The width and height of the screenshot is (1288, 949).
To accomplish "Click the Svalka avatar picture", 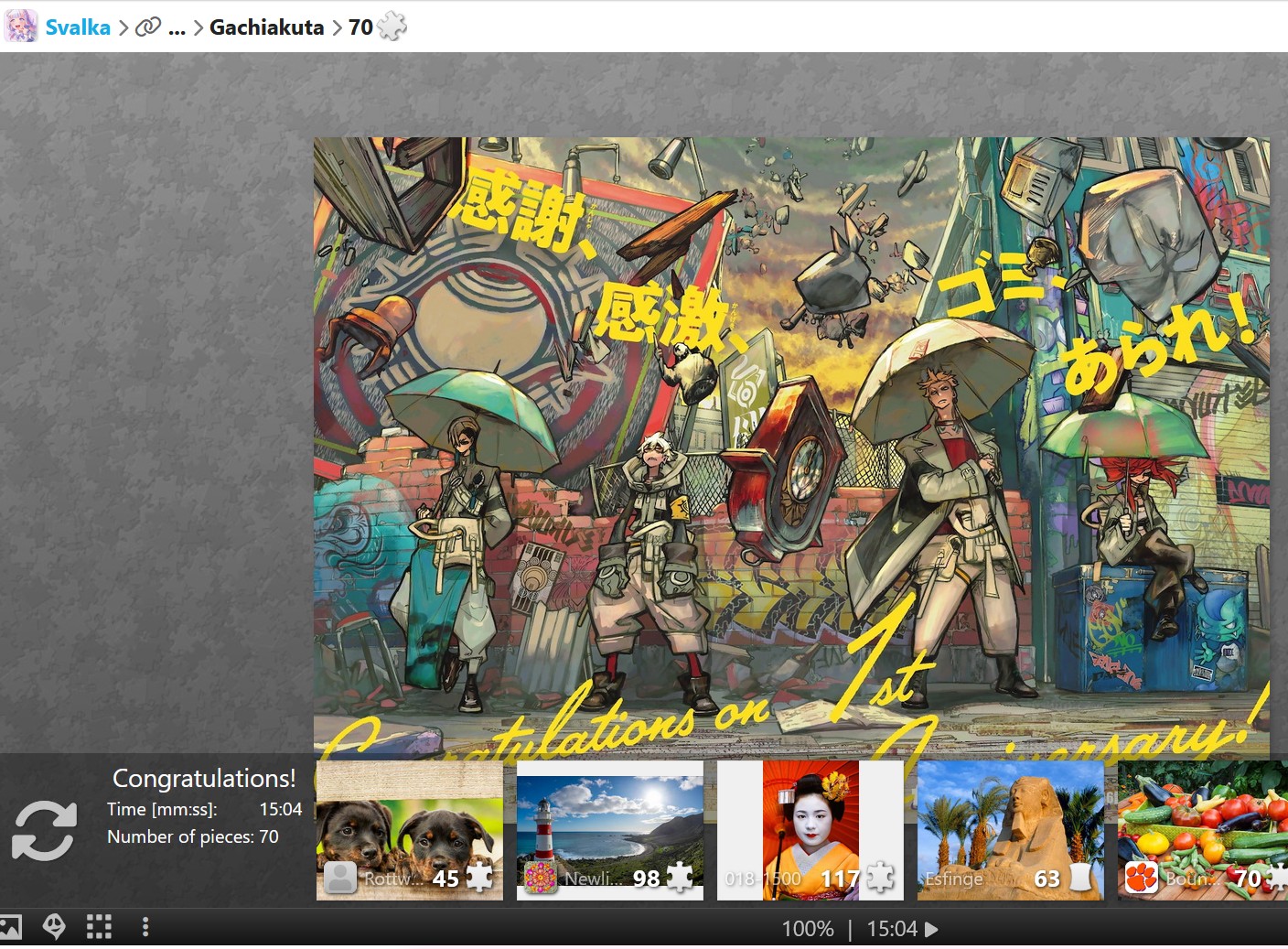I will pos(21,27).
